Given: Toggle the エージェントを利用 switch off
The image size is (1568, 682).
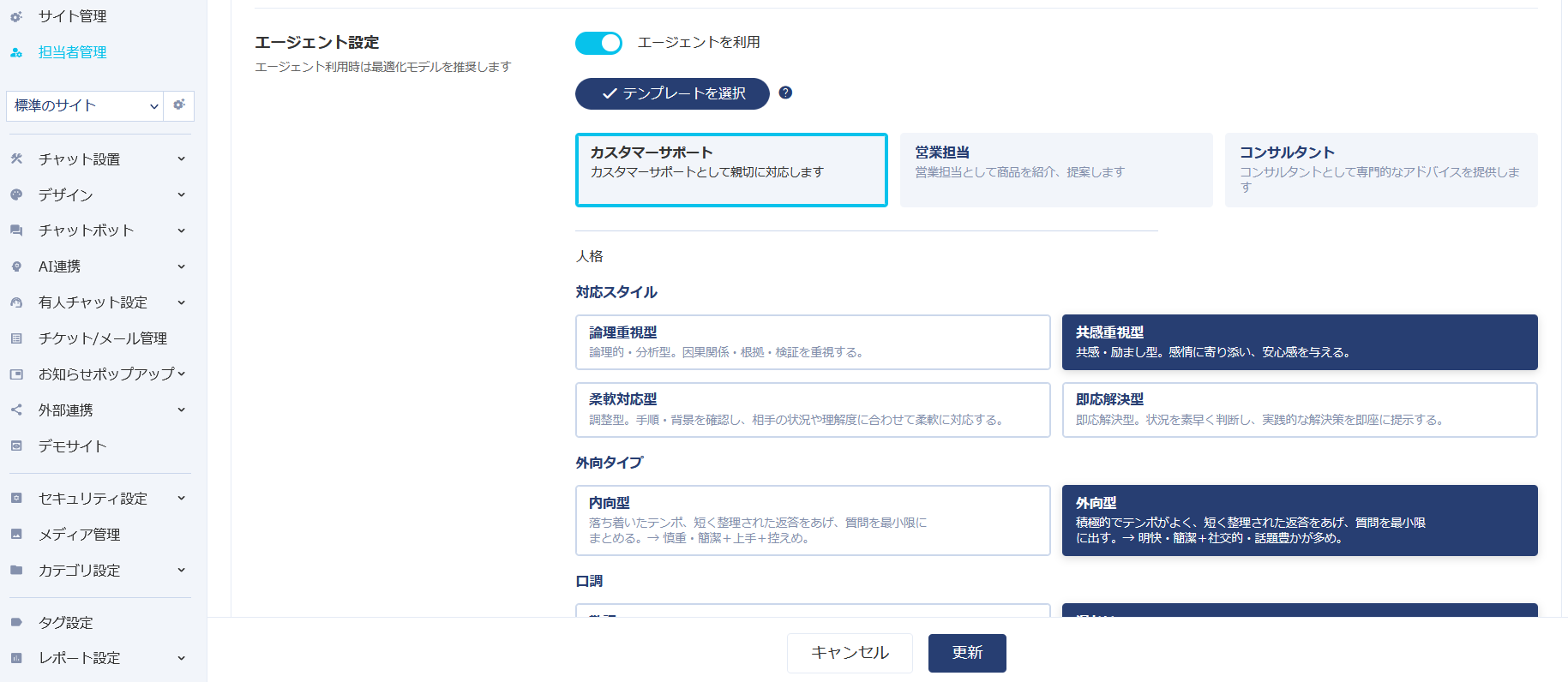Looking at the screenshot, I should (x=598, y=43).
